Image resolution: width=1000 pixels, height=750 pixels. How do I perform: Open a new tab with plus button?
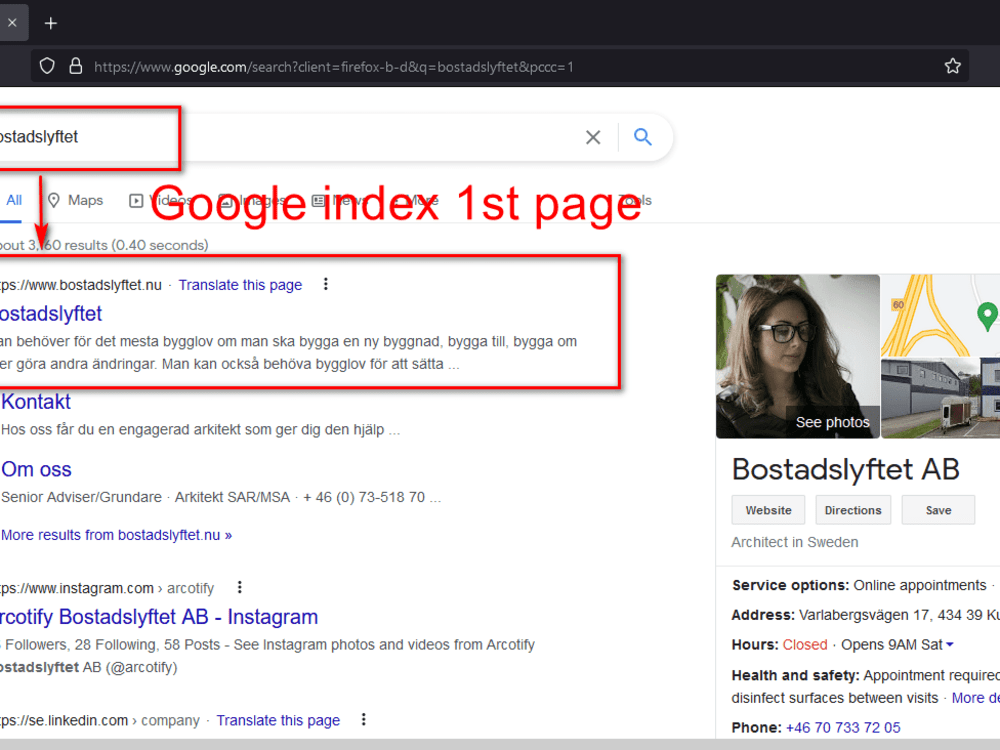pyautogui.click(x=51, y=24)
